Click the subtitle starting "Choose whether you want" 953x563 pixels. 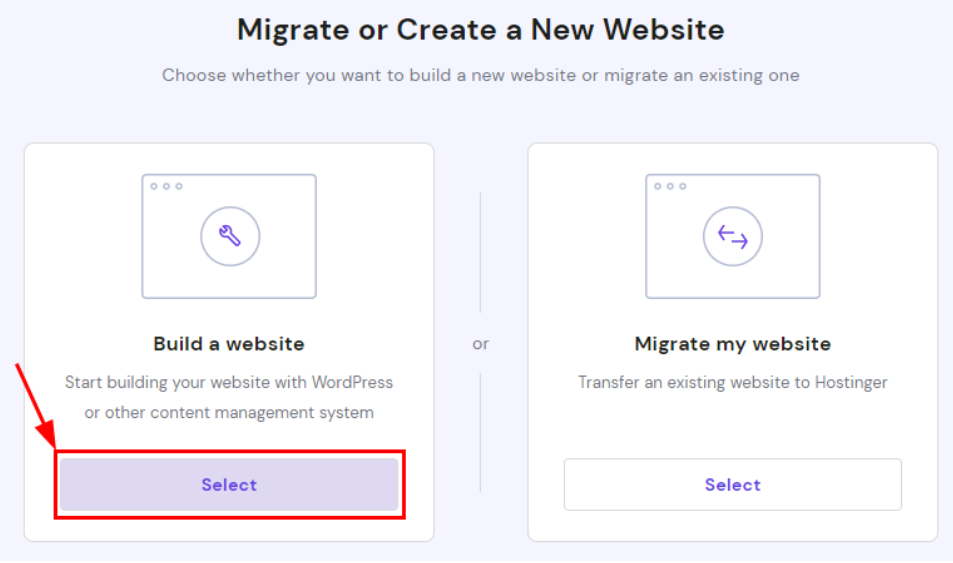[x=480, y=75]
